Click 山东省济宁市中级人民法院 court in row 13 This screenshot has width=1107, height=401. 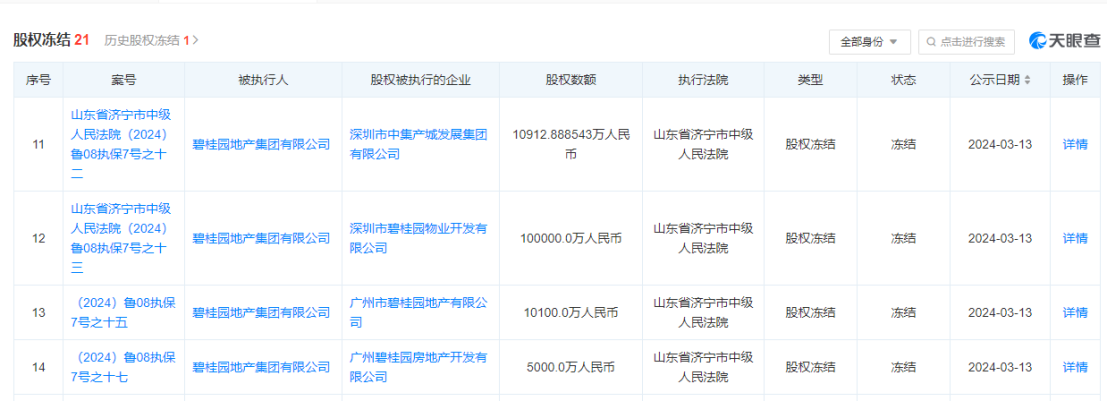[702, 312]
